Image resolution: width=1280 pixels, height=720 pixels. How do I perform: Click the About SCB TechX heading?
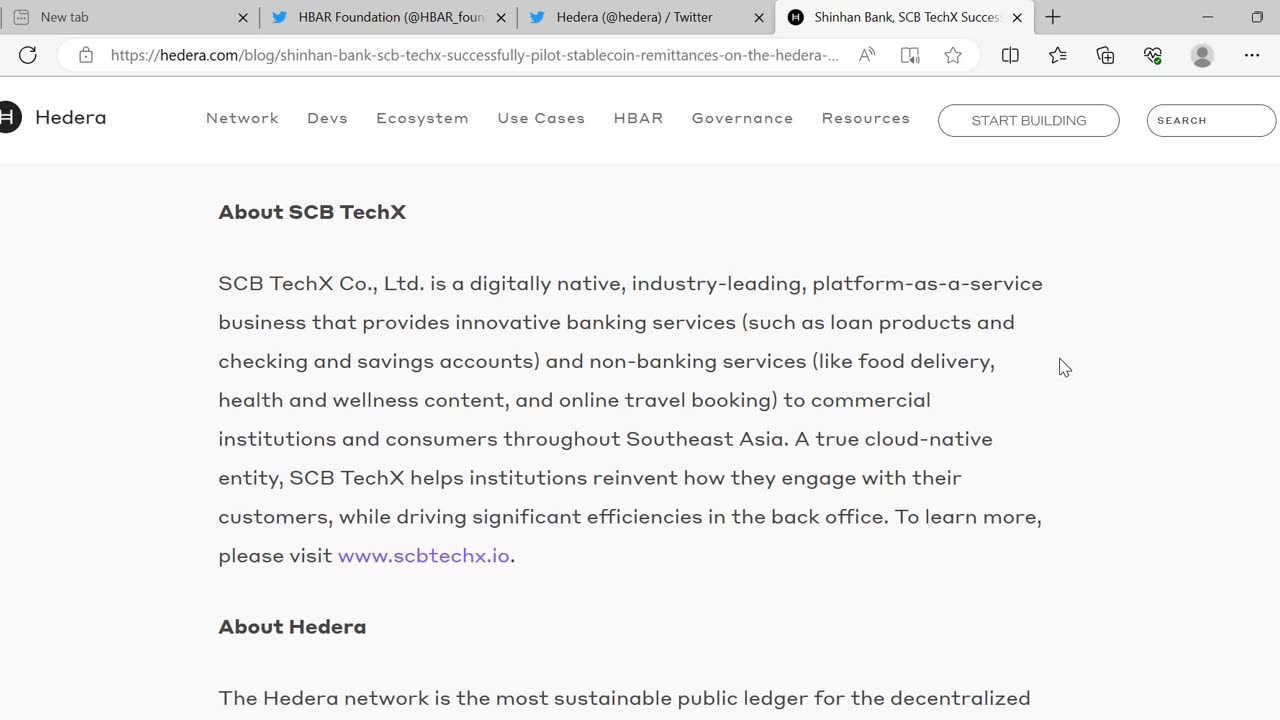point(312,212)
